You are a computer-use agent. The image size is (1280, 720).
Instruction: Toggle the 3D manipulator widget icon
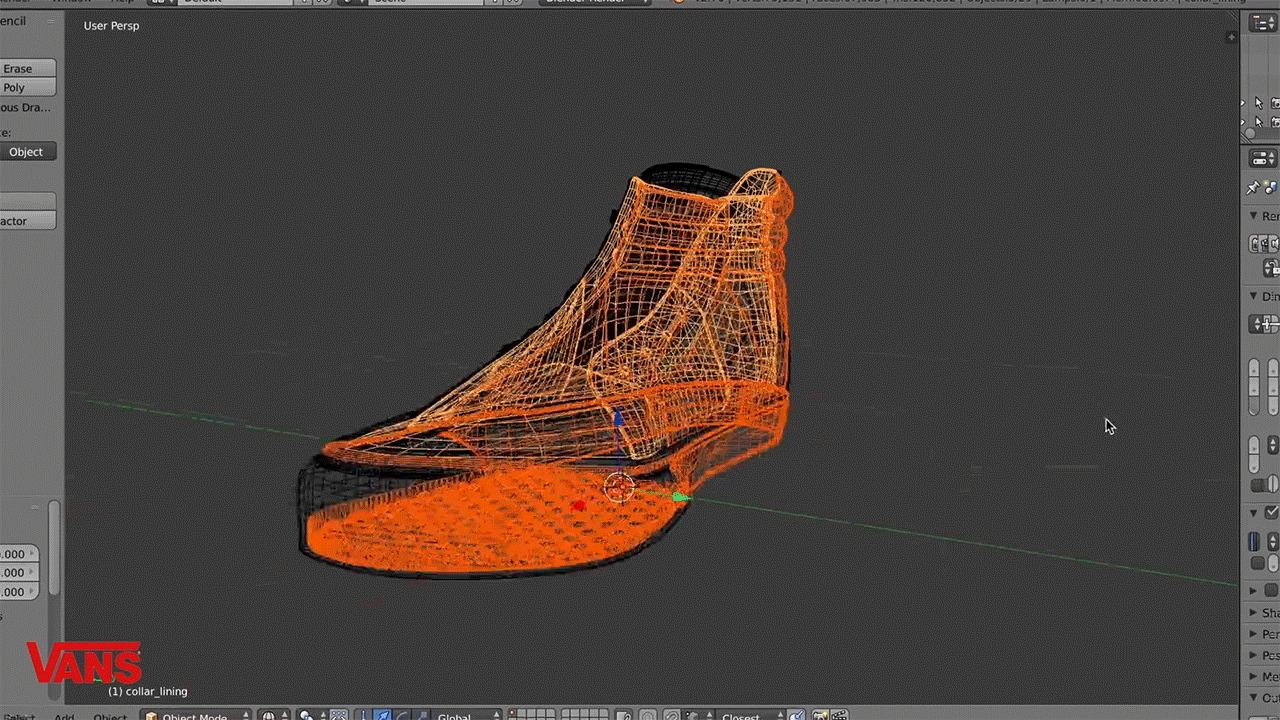coord(363,717)
